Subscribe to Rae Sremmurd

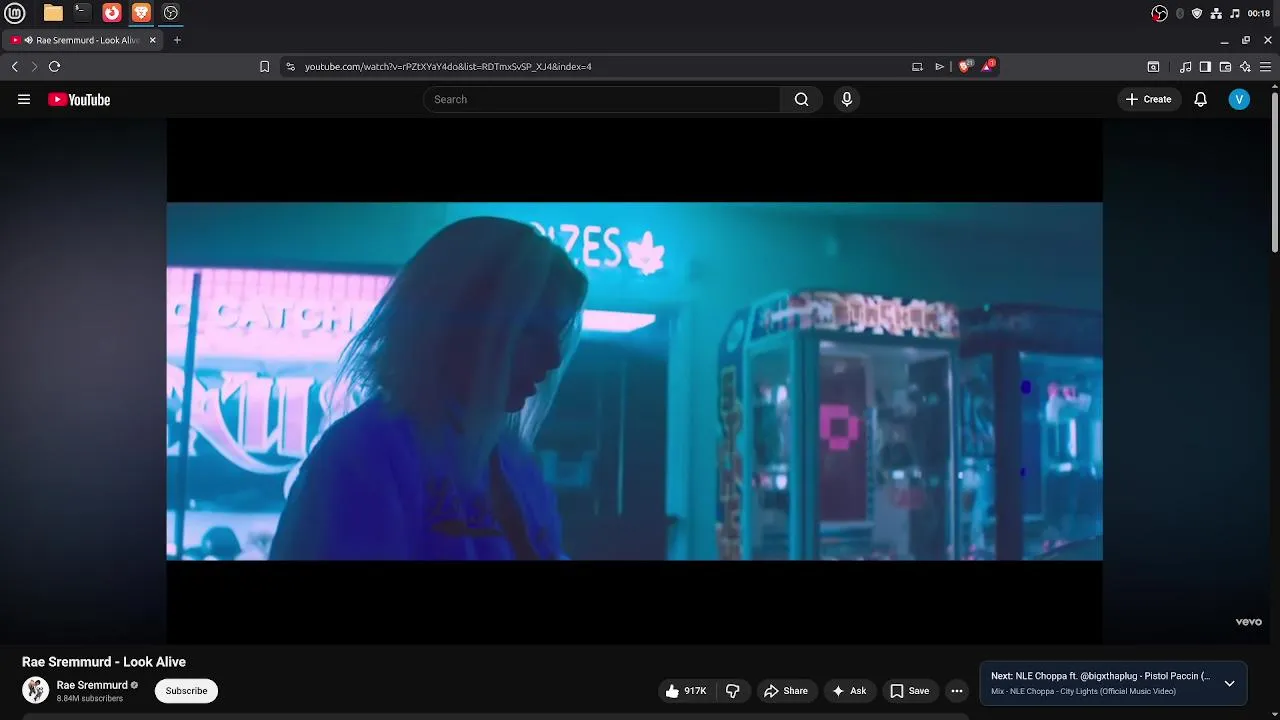point(186,691)
